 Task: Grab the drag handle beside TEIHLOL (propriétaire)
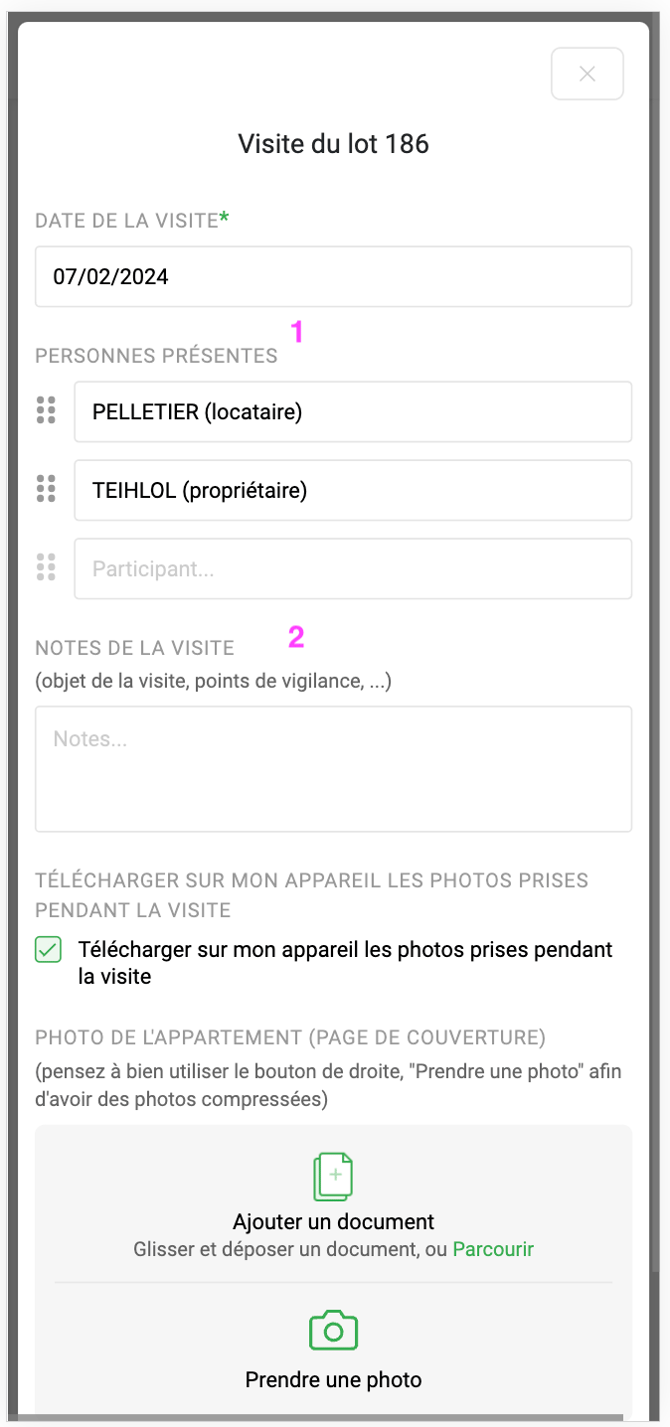click(46, 489)
